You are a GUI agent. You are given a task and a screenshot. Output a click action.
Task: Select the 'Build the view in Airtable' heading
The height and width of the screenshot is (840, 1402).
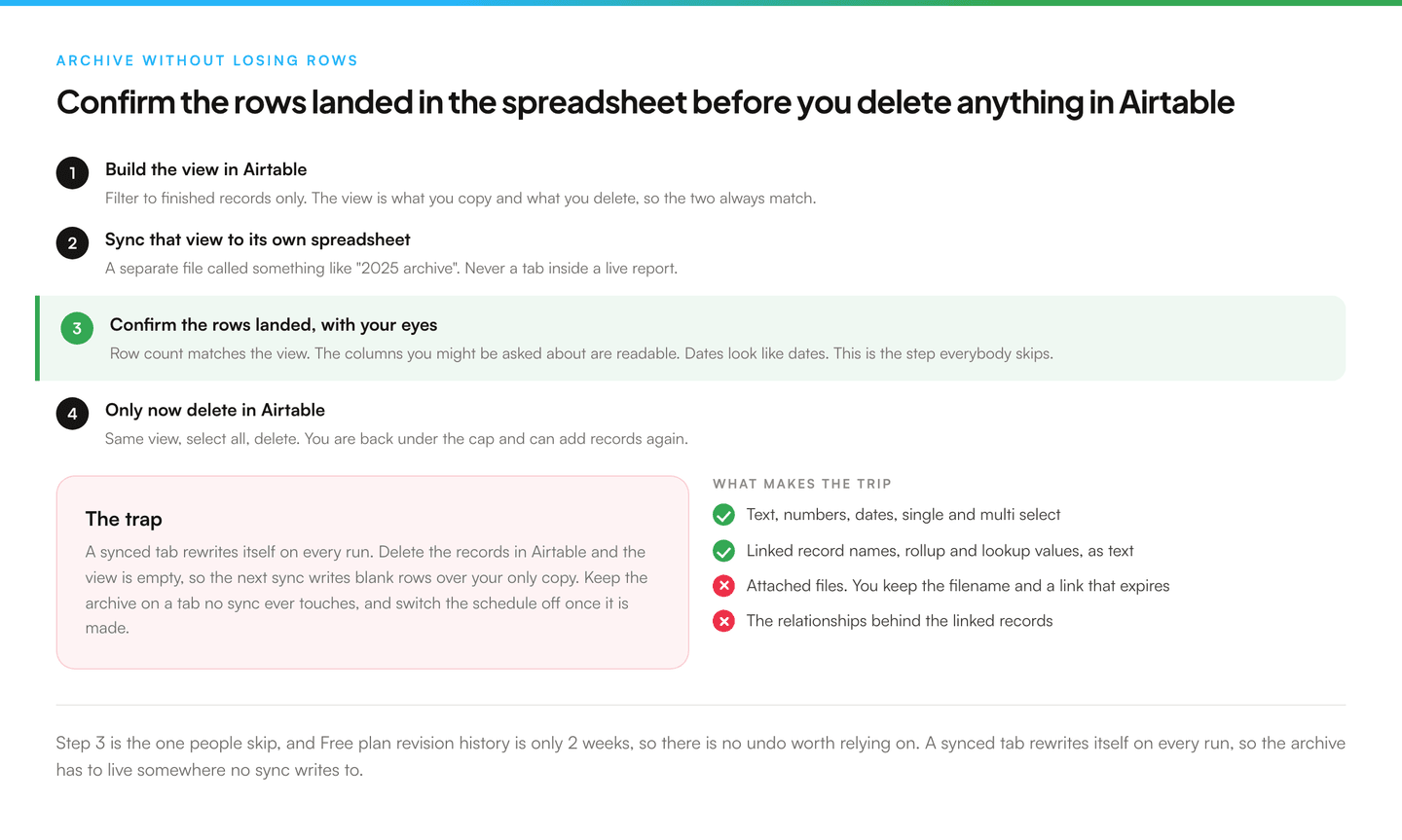point(205,169)
